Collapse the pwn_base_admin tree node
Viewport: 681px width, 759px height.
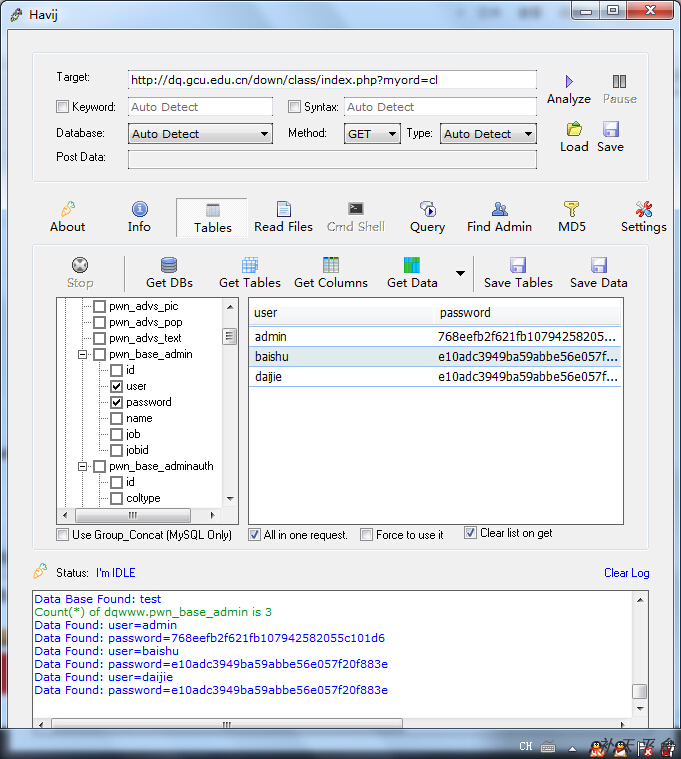(82, 354)
